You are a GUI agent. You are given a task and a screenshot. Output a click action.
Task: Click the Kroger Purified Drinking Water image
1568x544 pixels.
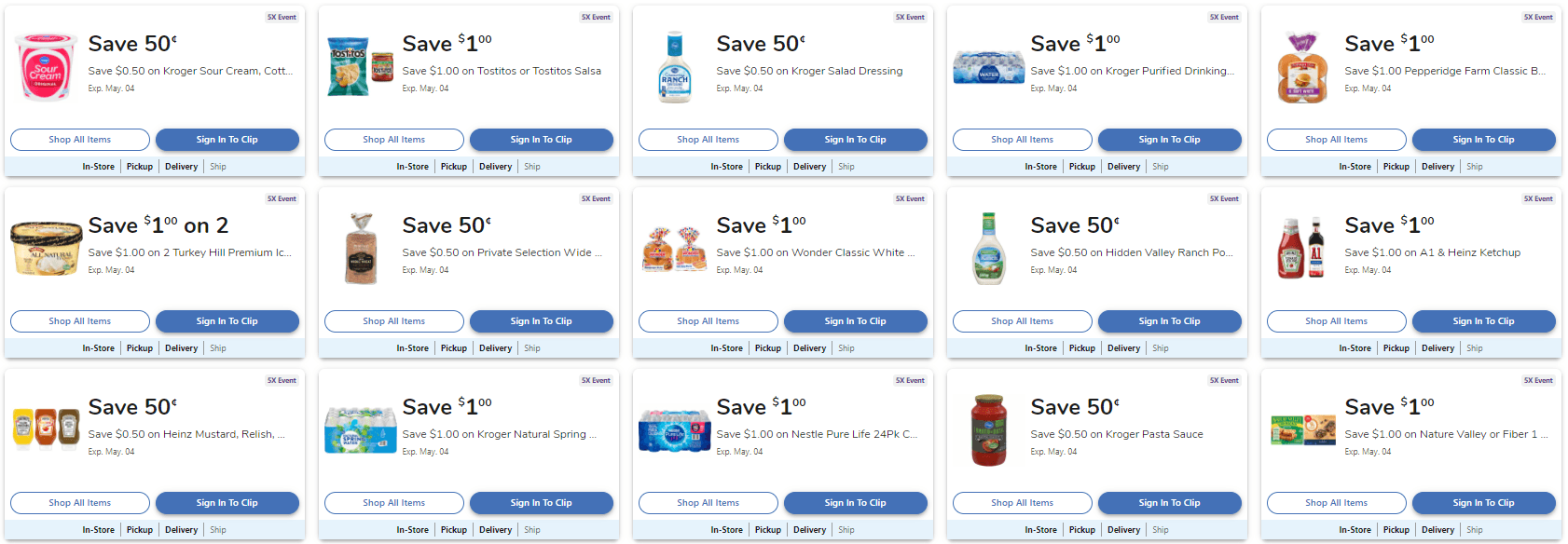click(x=988, y=67)
